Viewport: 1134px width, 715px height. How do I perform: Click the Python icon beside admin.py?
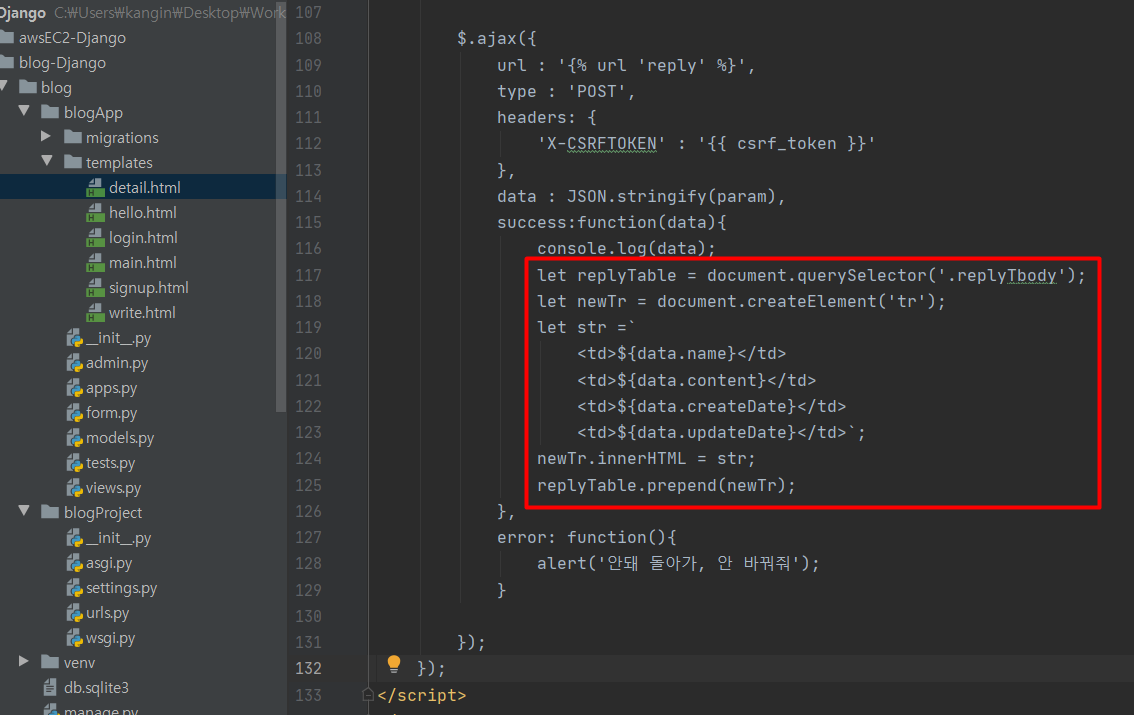[74, 363]
